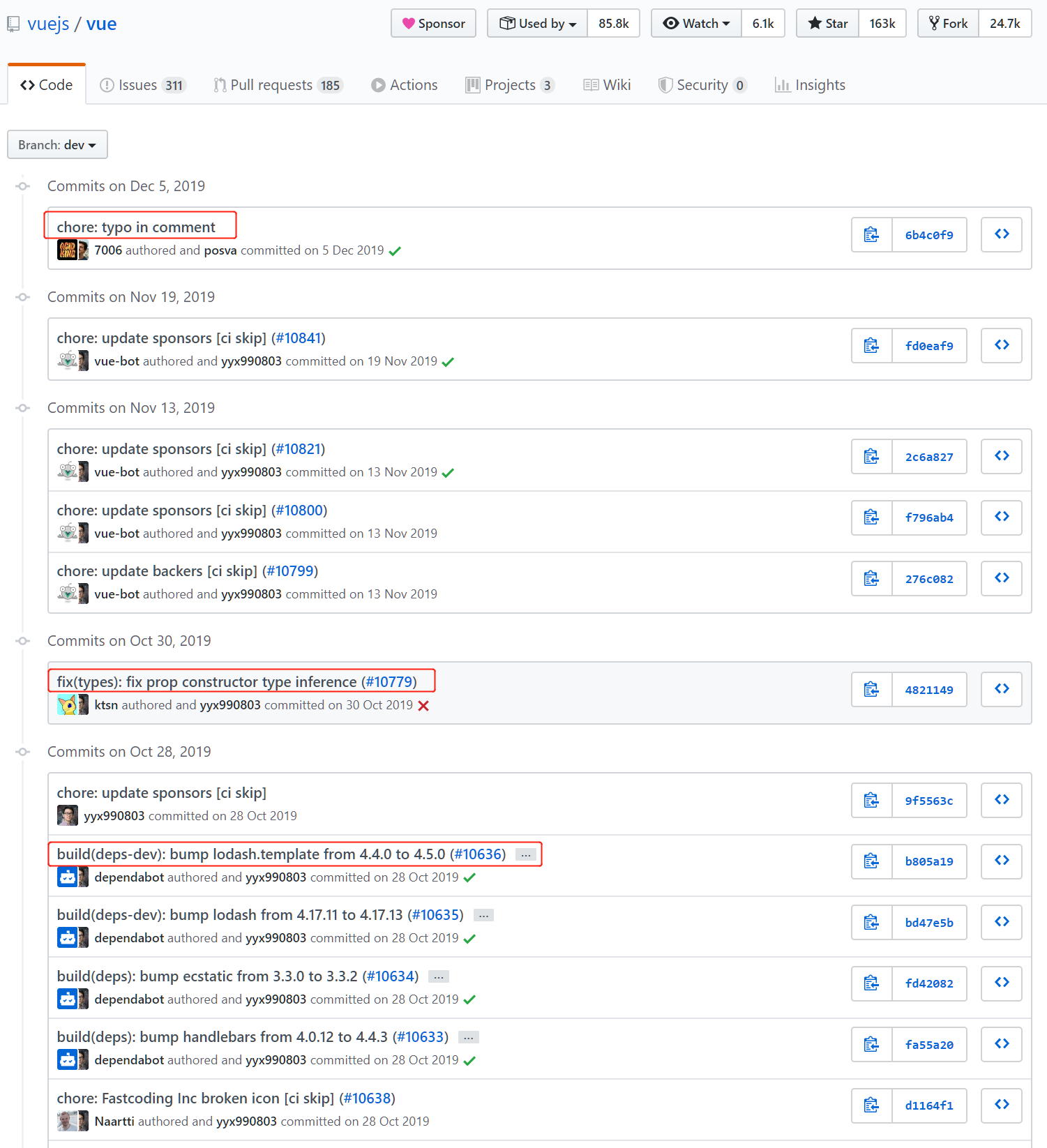The width and height of the screenshot is (1047, 1148).
Task: Open the vuejs organization link
Action: [x=48, y=24]
